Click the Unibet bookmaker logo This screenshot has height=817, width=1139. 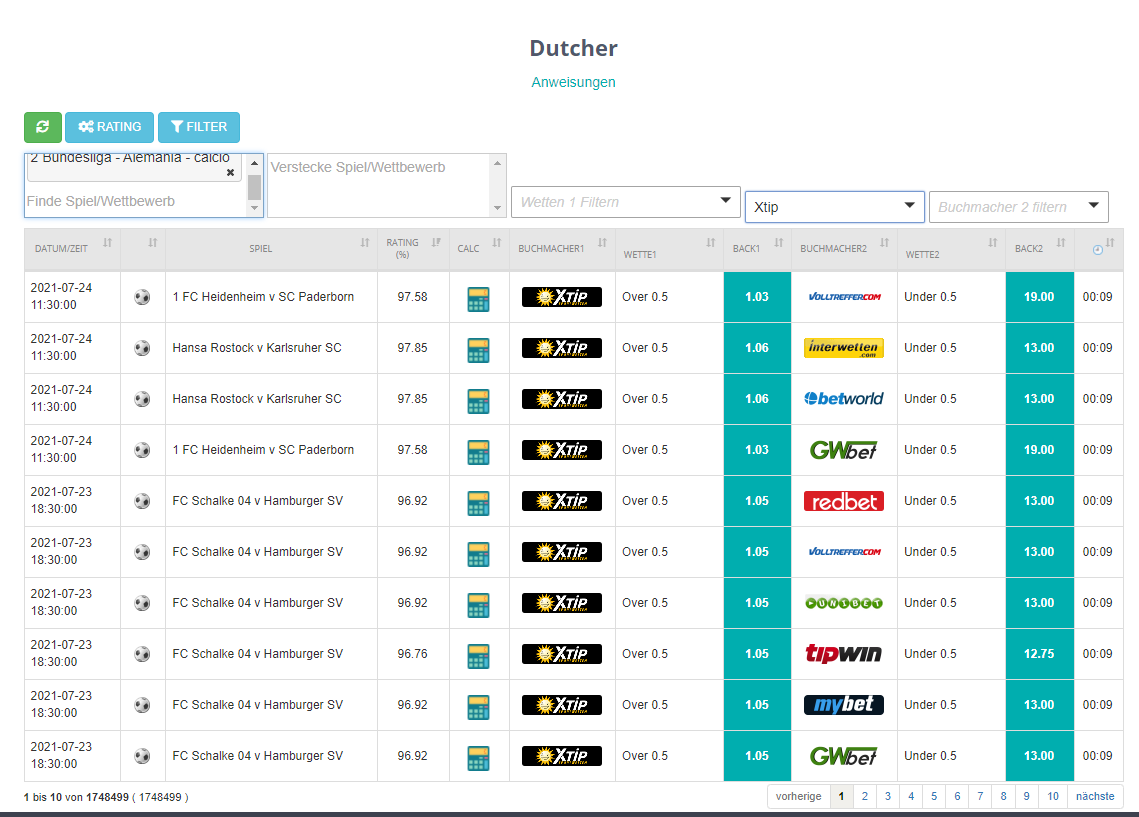844,603
